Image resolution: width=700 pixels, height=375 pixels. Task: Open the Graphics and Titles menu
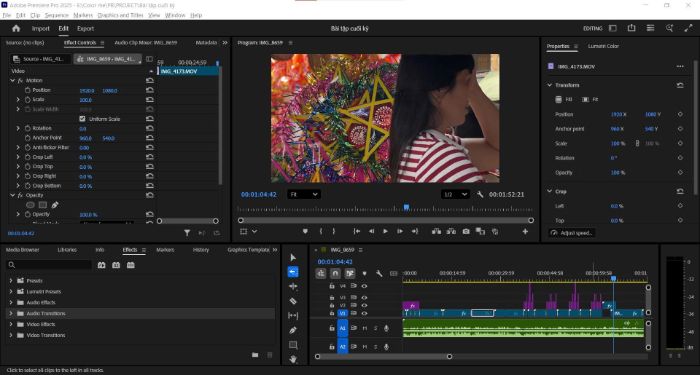point(121,15)
